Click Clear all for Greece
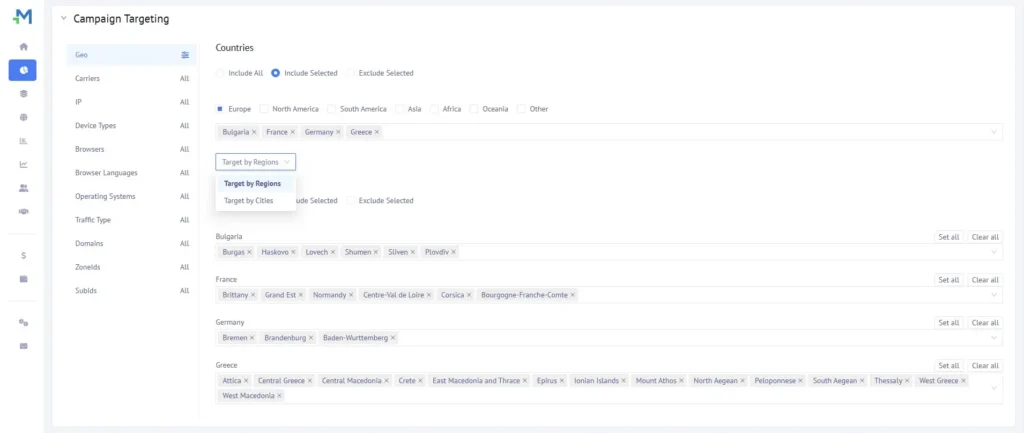The width and height of the screenshot is (1024, 433). [x=985, y=366]
